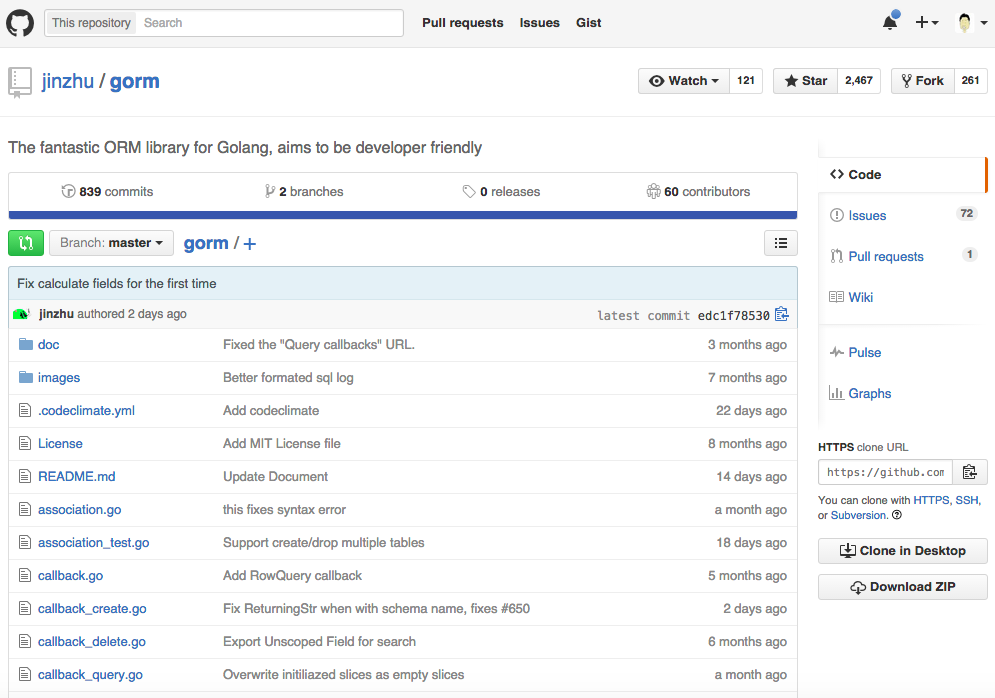Open the 0 releases link

point(501,192)
